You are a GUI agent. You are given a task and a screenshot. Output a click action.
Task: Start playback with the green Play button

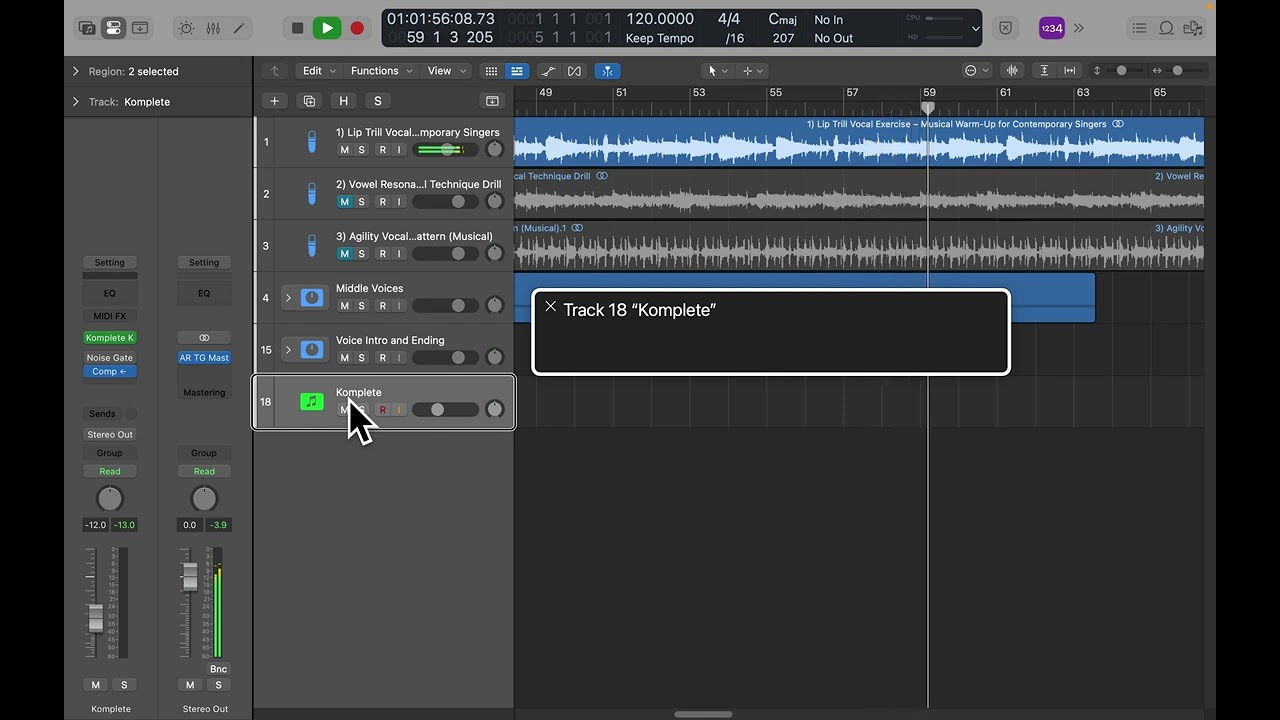327,28
